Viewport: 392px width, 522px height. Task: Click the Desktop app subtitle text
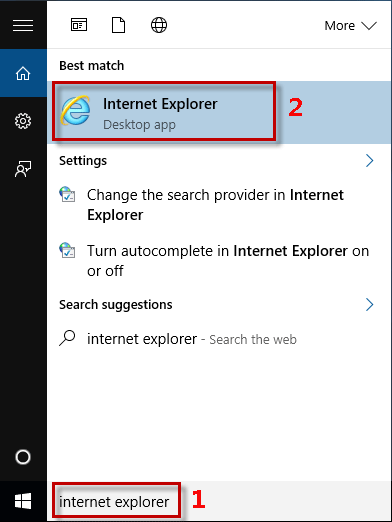(139, 125)
